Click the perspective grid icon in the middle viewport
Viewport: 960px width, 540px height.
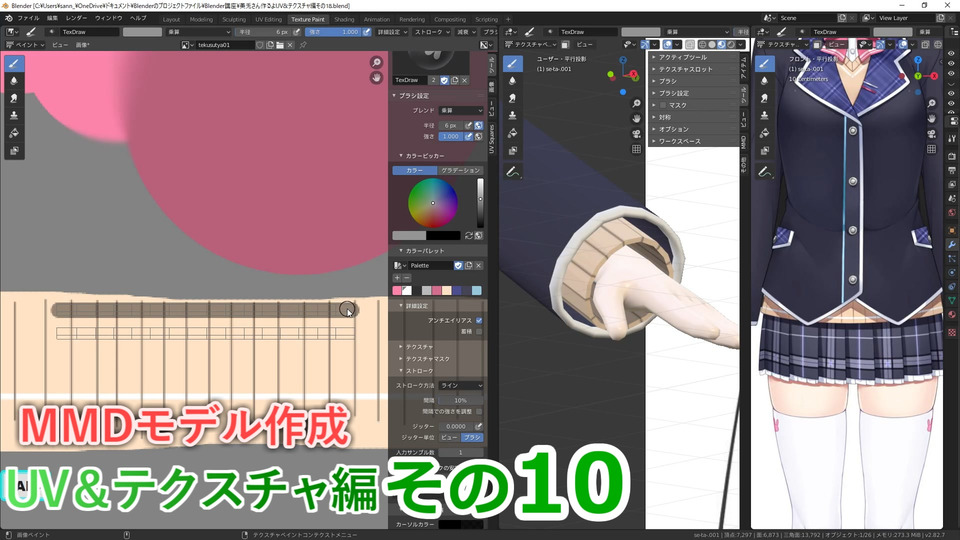click(x=636, y=149)
